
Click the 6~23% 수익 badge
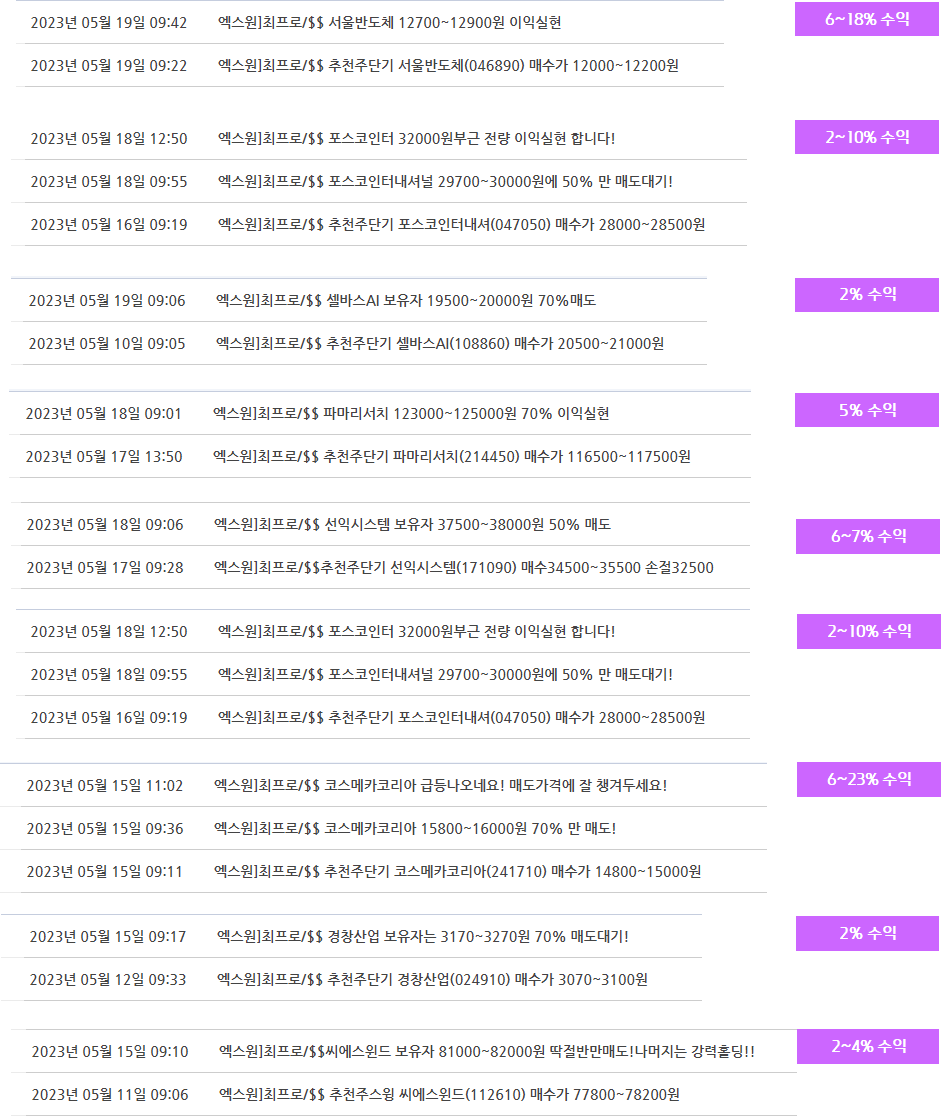click(x=869, y=779)
